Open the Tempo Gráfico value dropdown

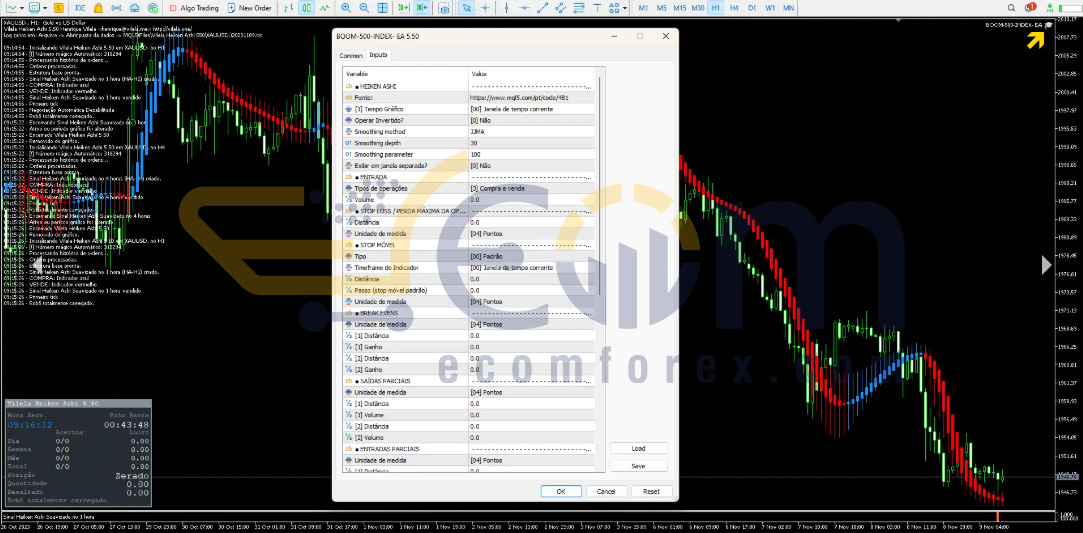coord(531,109)
